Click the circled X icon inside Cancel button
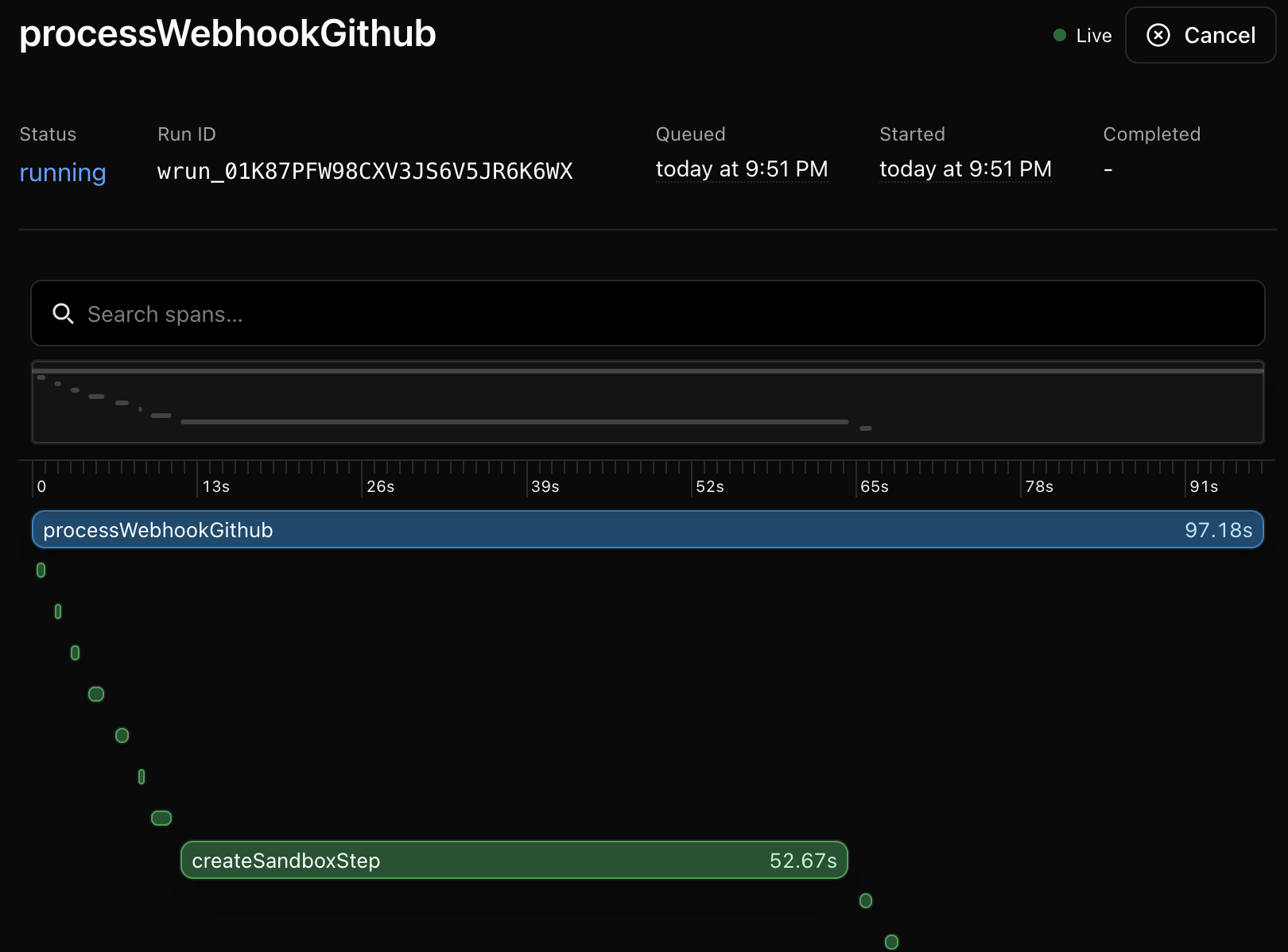1288x952 pixels. [1158, 35]
